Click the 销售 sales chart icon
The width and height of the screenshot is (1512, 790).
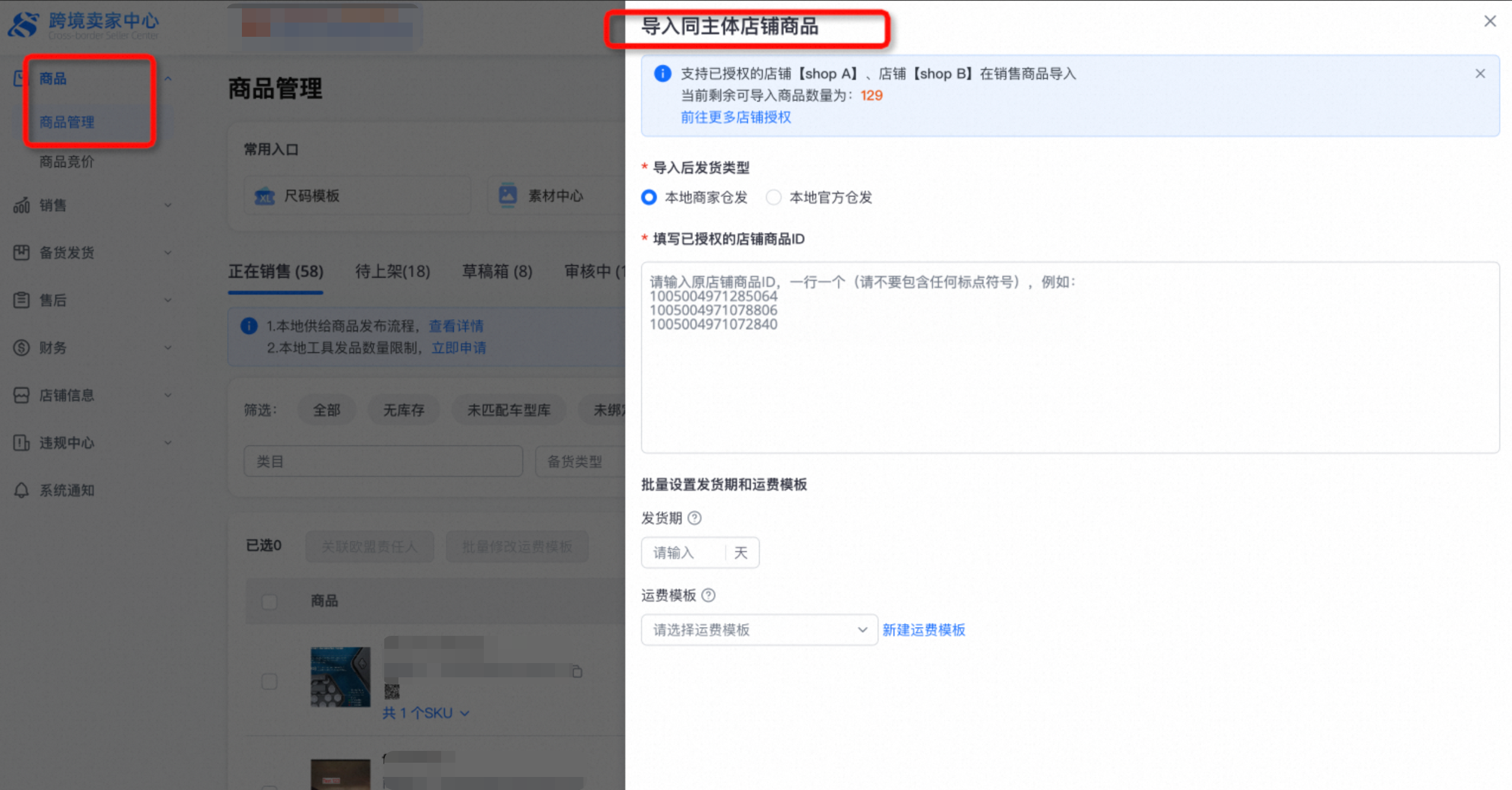[x=21, y=205]
